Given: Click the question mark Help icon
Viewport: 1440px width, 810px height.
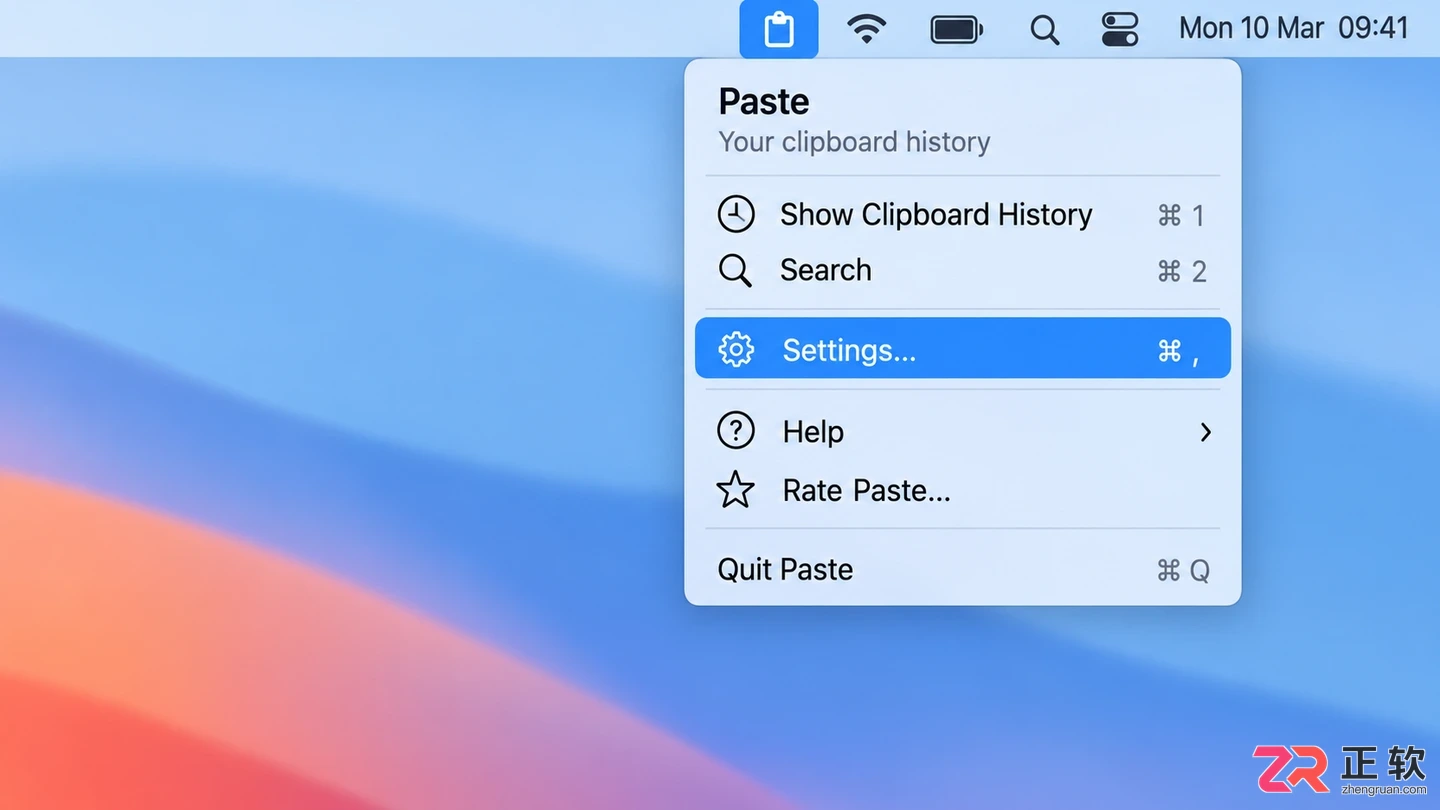Looking at the screenshot, I should click(736, 431).
